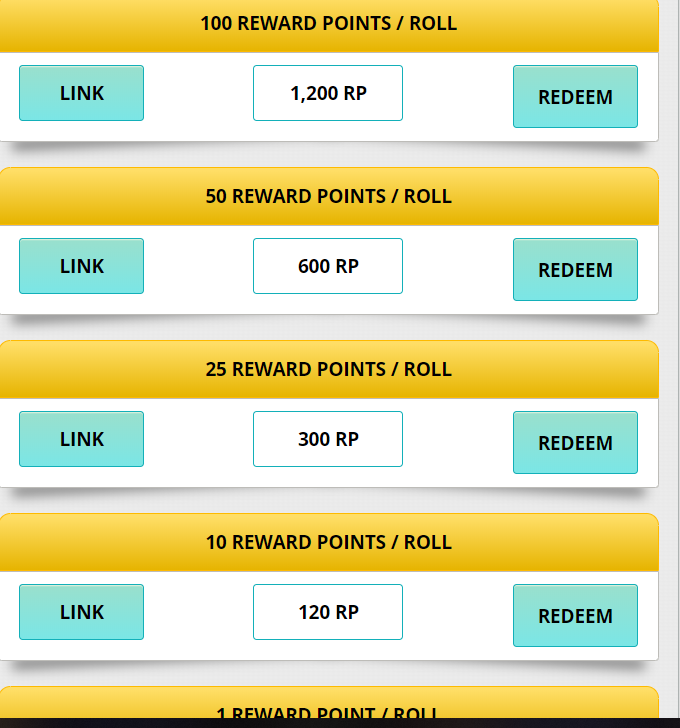Select the 300 RP cost box
Image resolution: width=680 pixels, height=728 pixels.
328,439
